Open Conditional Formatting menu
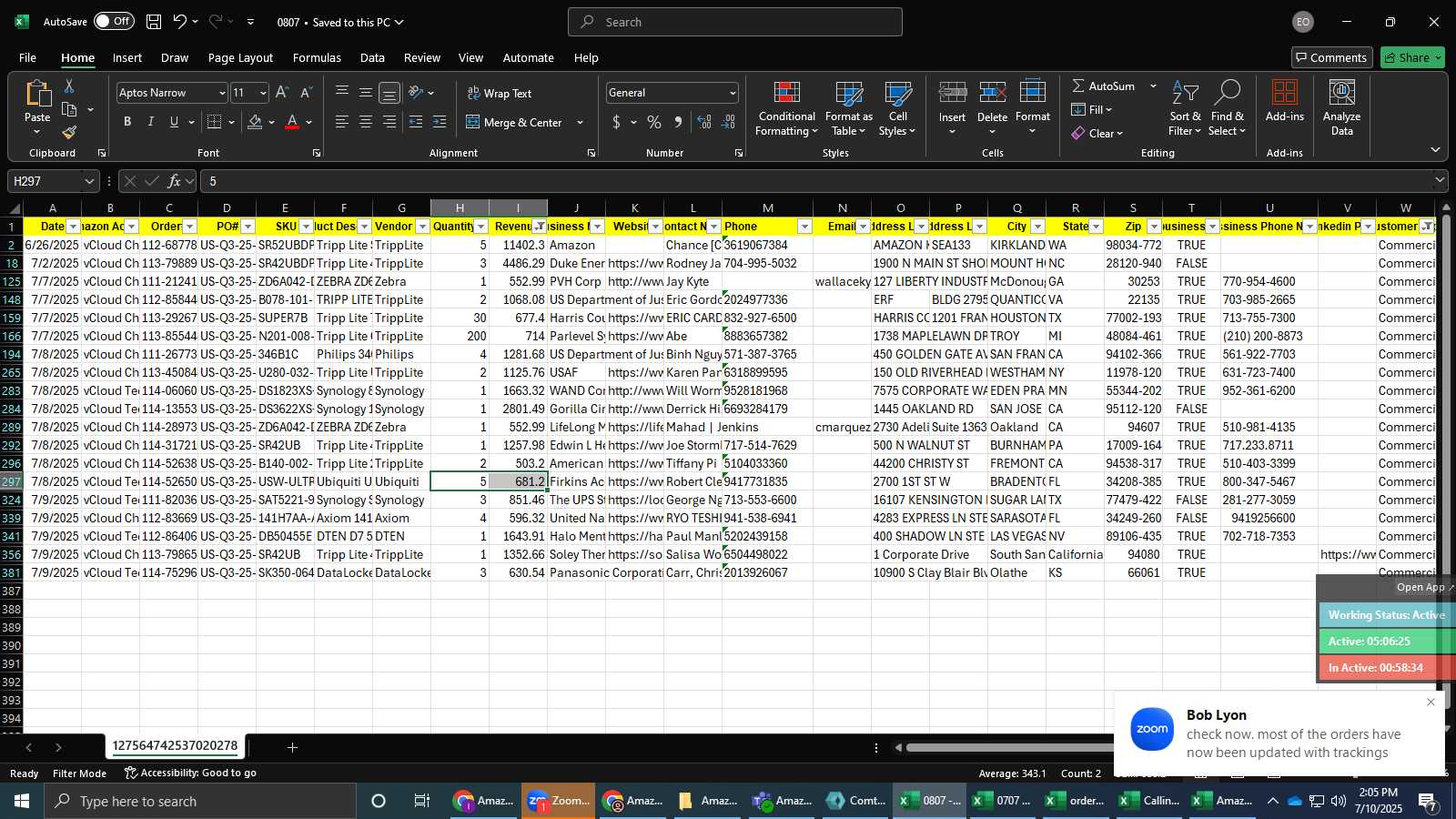 pyautogui.click(x=787, y=109)
